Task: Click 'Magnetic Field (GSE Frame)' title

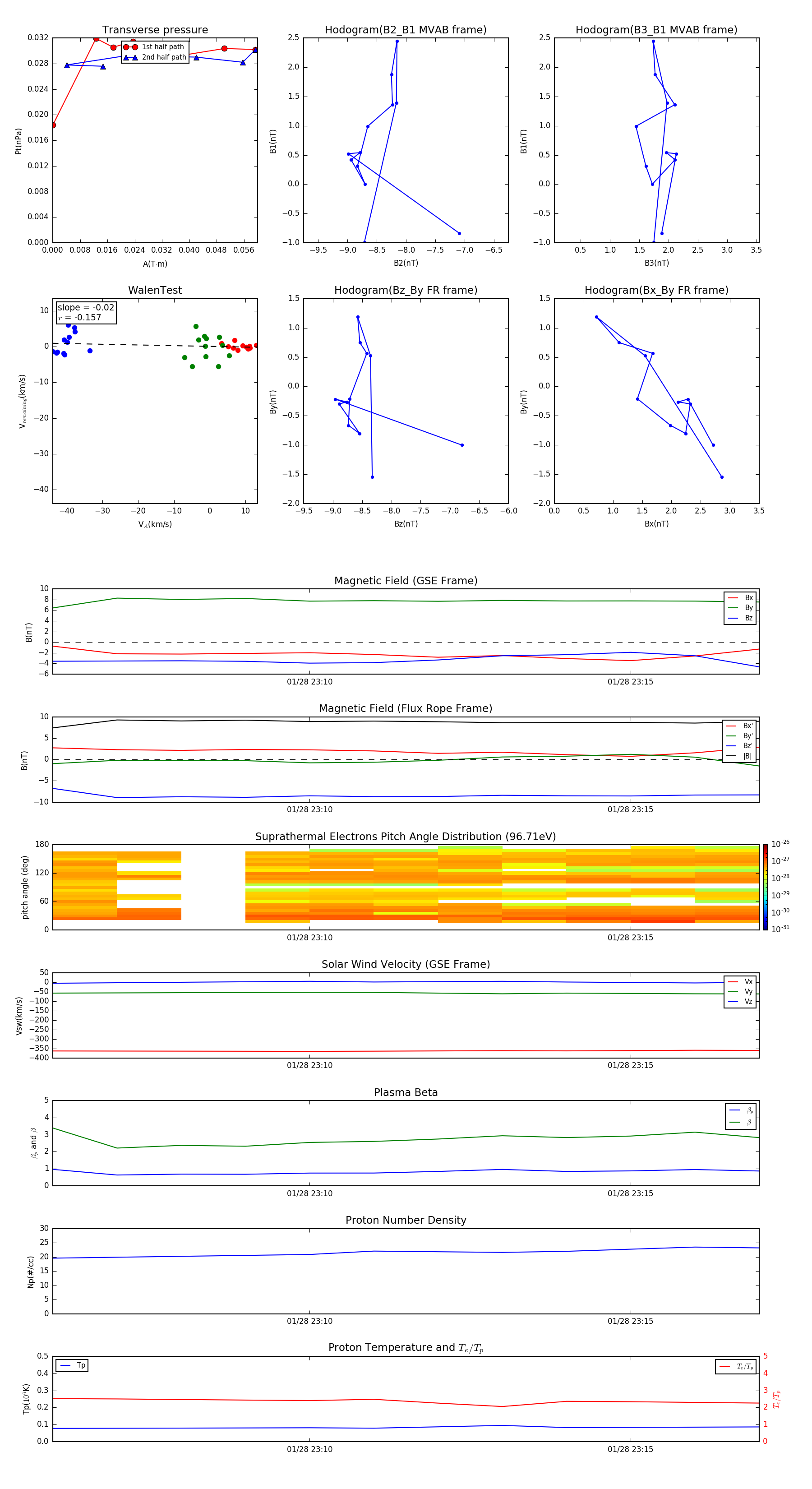Action: pos(406,581)
